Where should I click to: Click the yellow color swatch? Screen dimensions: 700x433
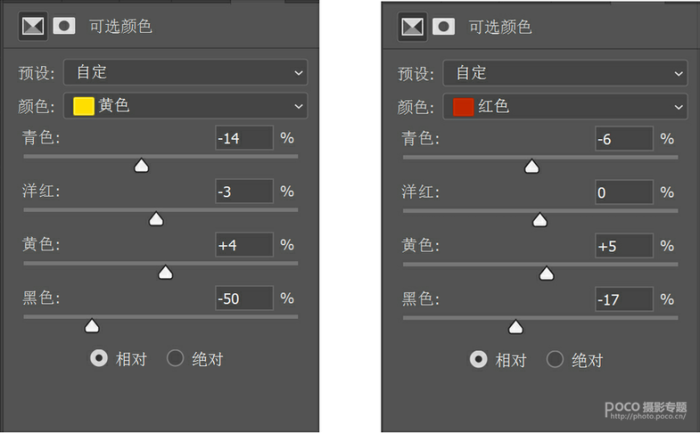[x=83, y=106]
